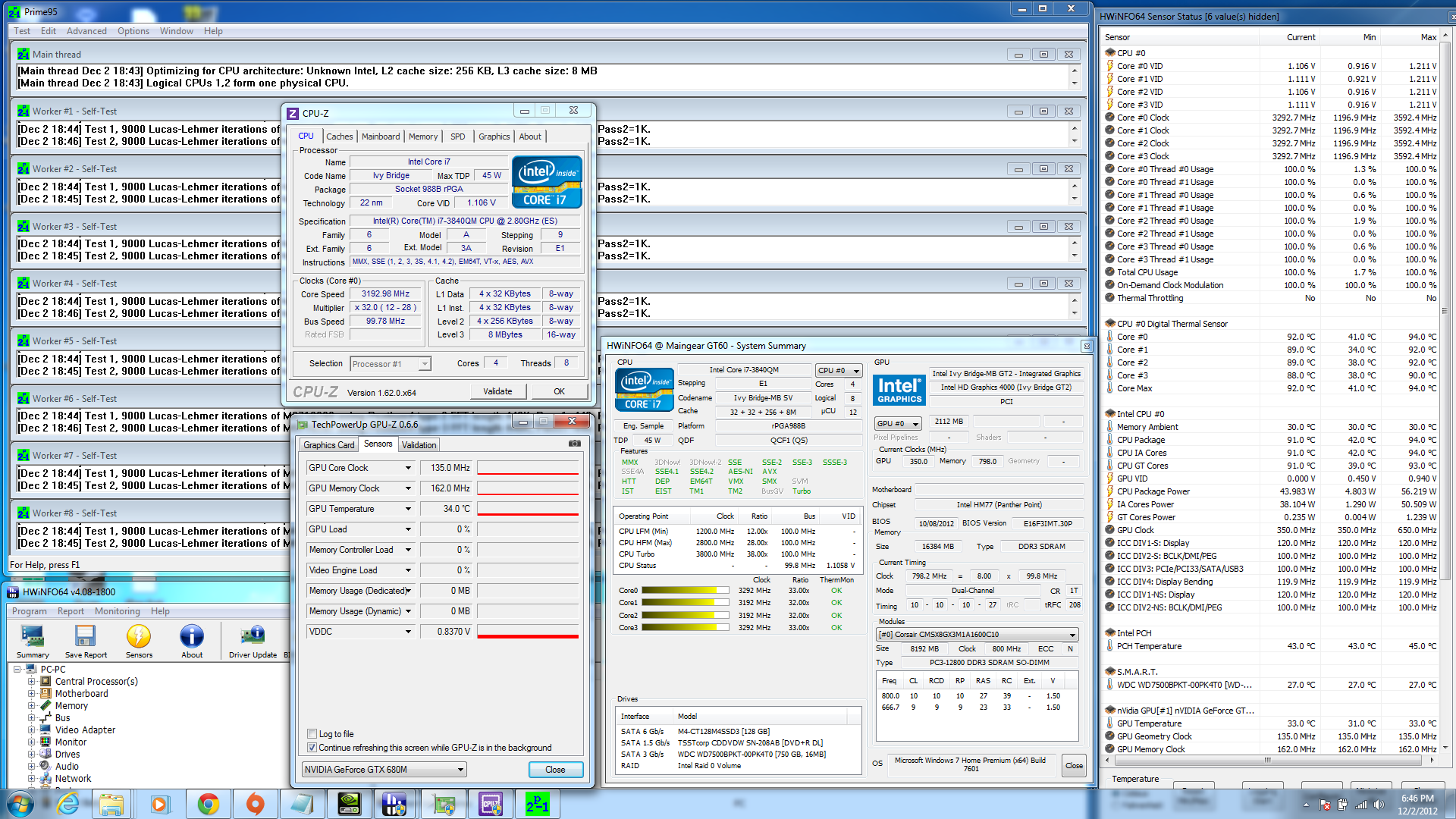The image size is (1456, 819).
Task: Click OK button in CPU-Z
Action: point(559,391)
